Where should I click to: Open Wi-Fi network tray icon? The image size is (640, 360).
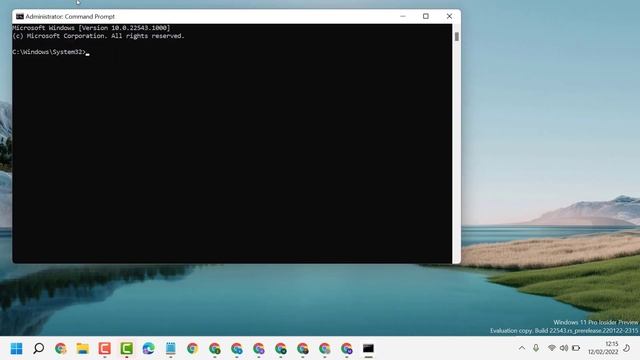pos(551,348)
